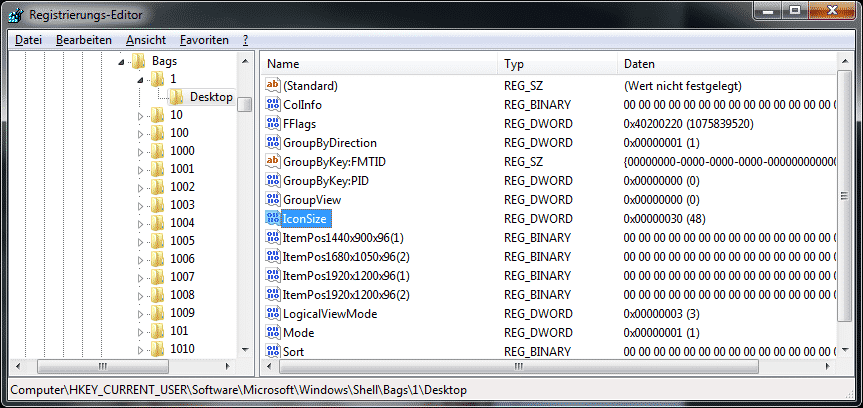The image size is (863, 408).
Task: Click the ColInfo binary value icon
Action: [272, 105]
